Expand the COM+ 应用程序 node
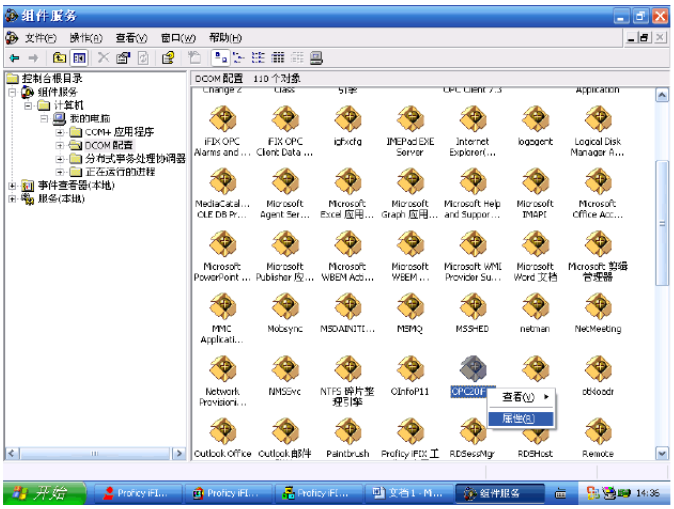The image size is (674, 509). pyautogui.click(x=60, y=132)
